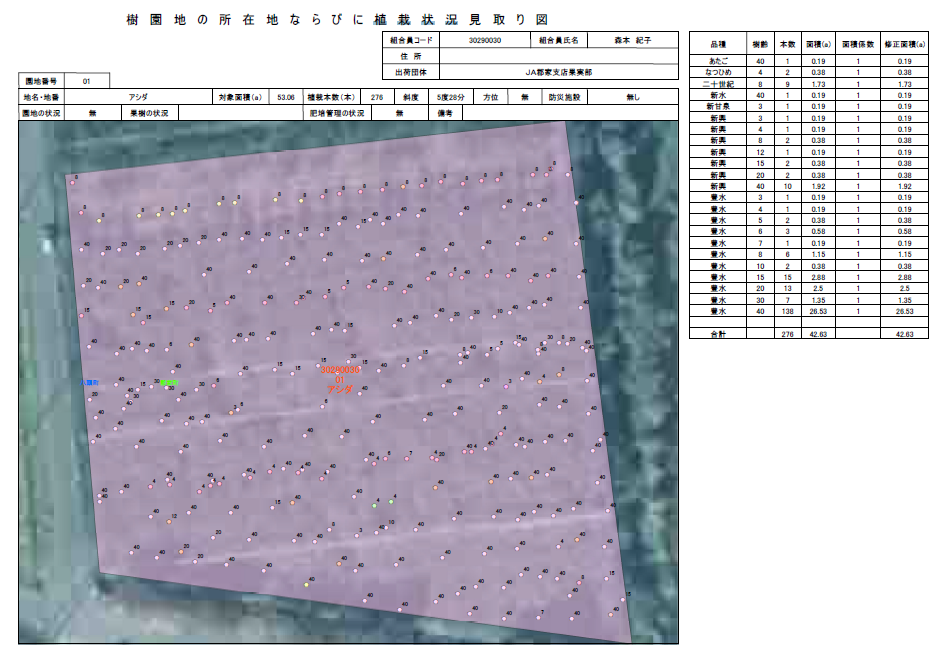Click the 地名・地番 value アシダ
The height and width of the screenshot is (663, 945).
[139, 98]
